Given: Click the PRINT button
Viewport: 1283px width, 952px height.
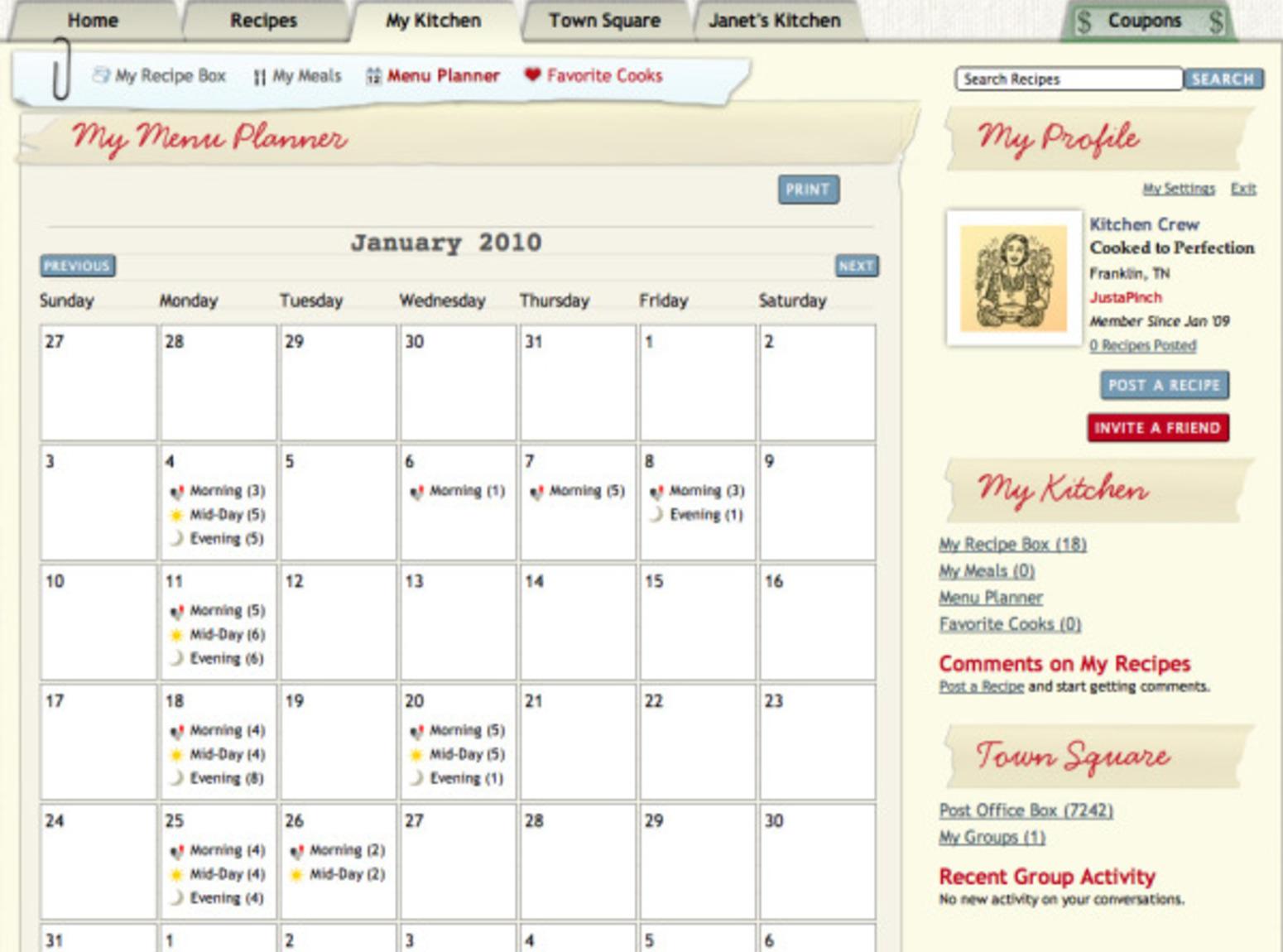Looking at the screenshot, I should pyautogui.click(x=807, y=190).
